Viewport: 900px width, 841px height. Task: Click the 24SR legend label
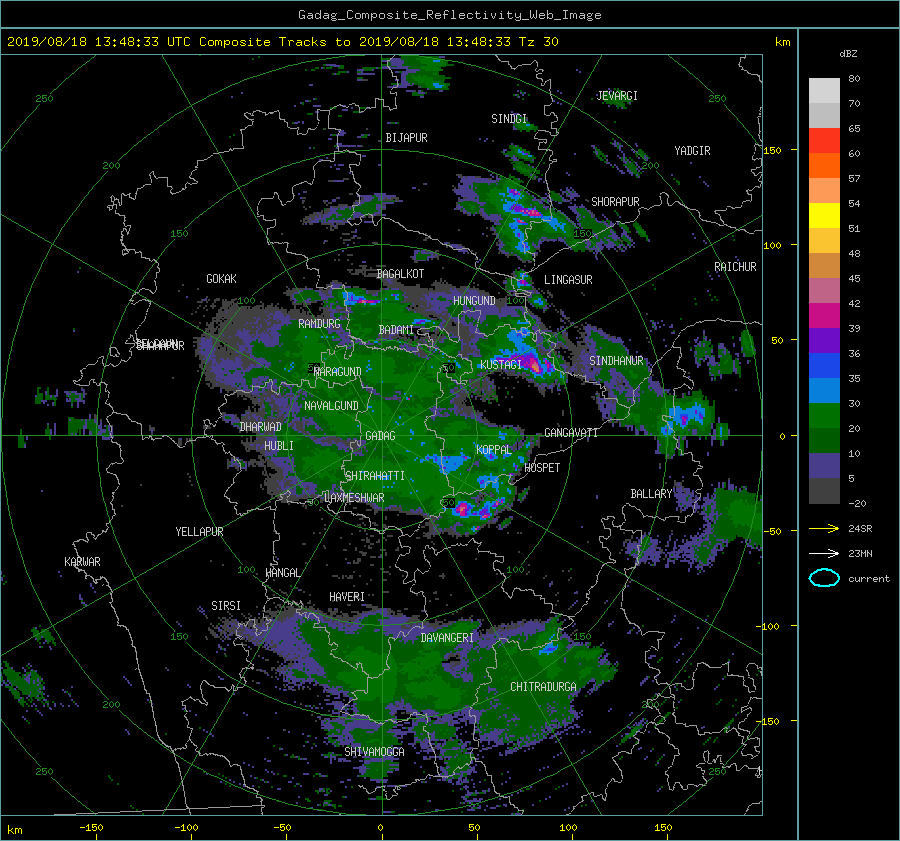[860, 529]
